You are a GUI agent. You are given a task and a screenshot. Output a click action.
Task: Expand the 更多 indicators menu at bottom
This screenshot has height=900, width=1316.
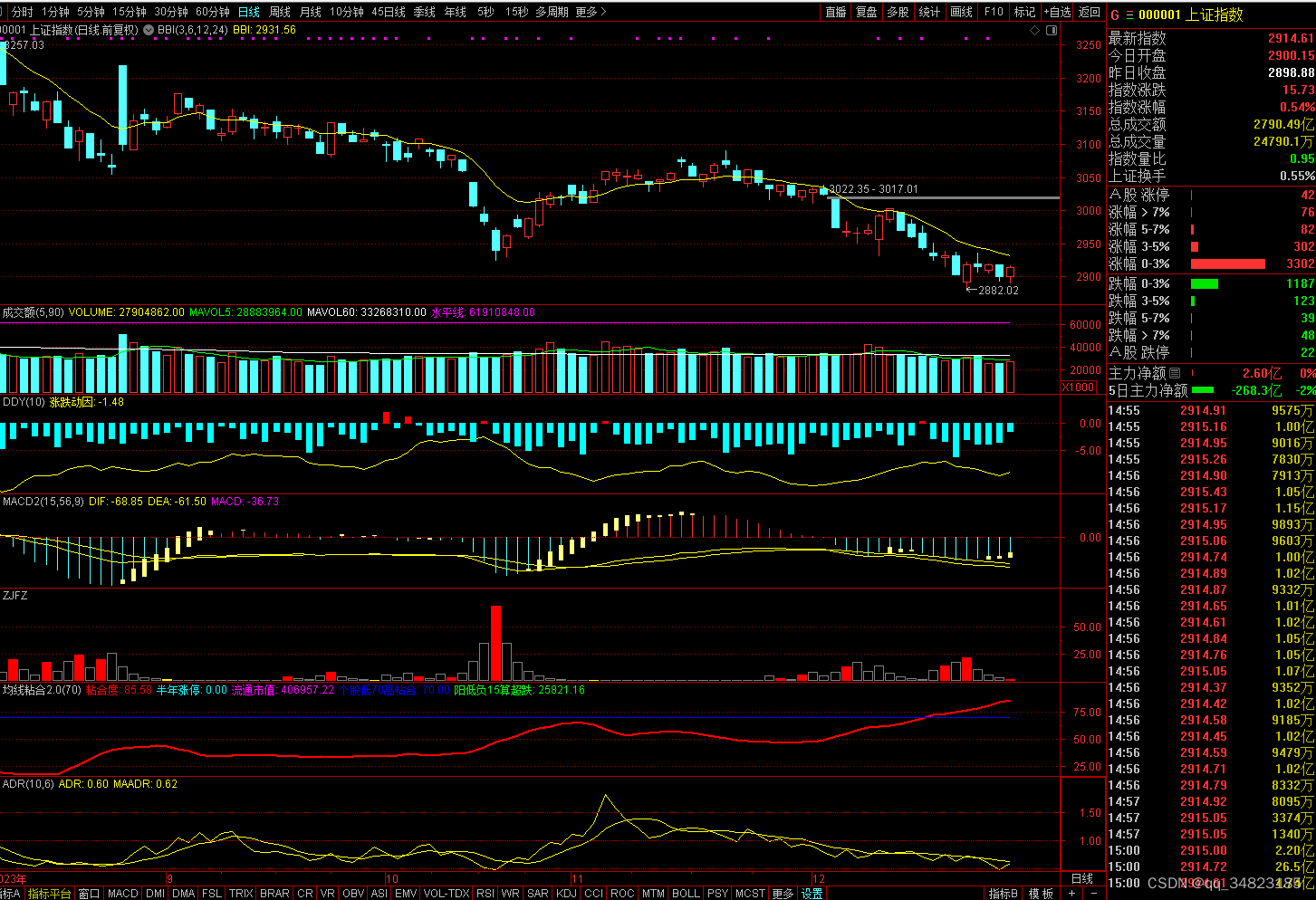[x=783, y=894]
